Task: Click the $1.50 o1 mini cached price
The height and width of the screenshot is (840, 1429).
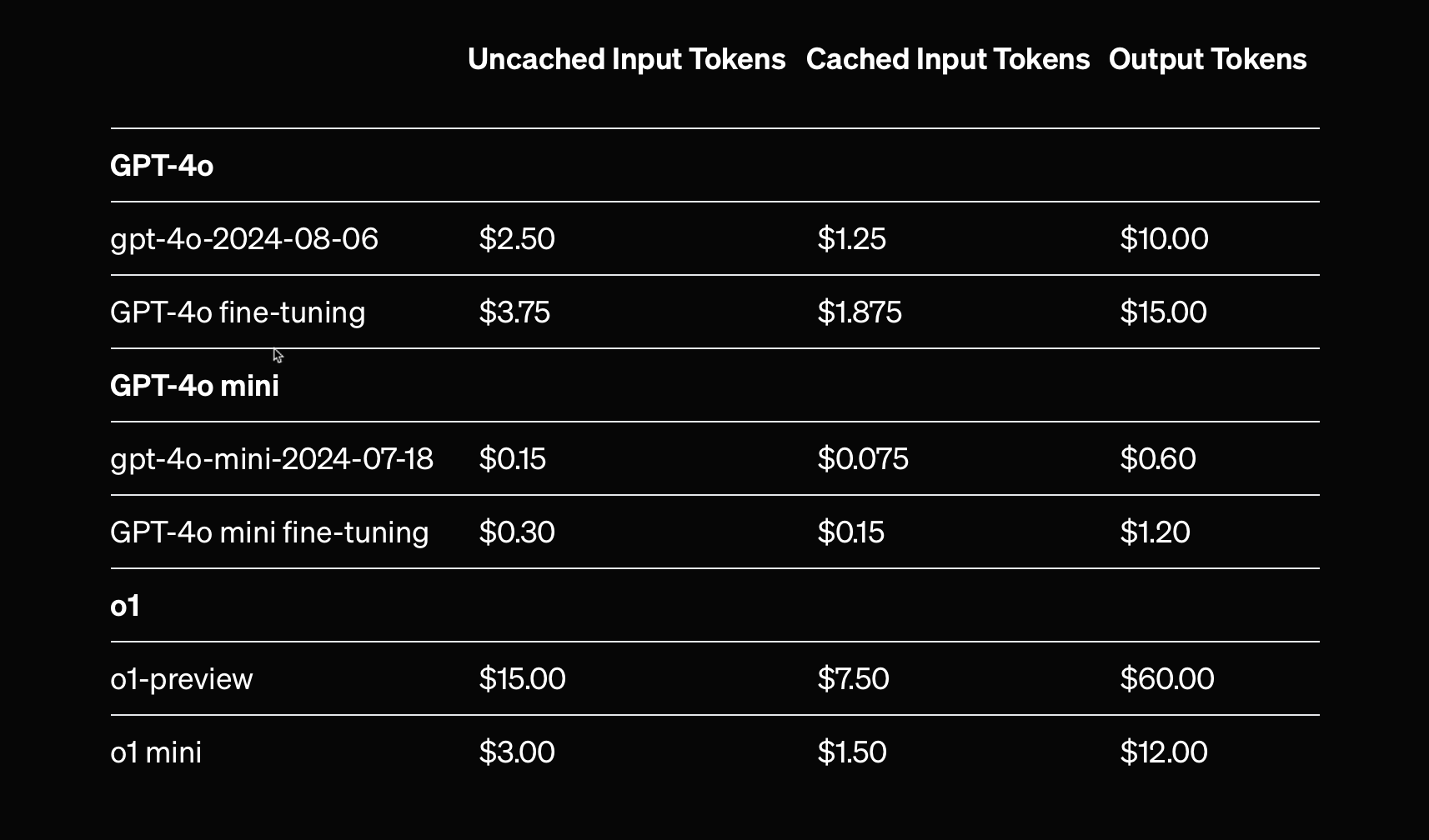Action: point(852,752)
